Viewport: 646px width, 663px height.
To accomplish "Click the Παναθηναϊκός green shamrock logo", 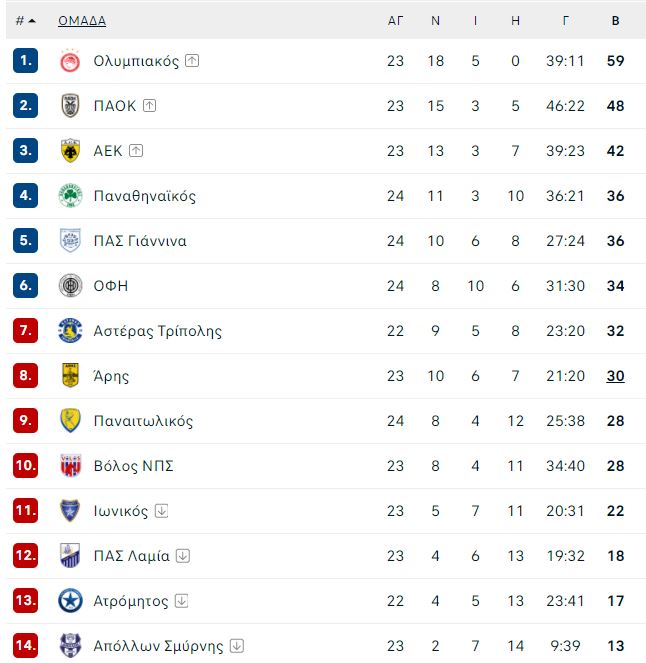I will pyautogui.click(x=70, y=196).
